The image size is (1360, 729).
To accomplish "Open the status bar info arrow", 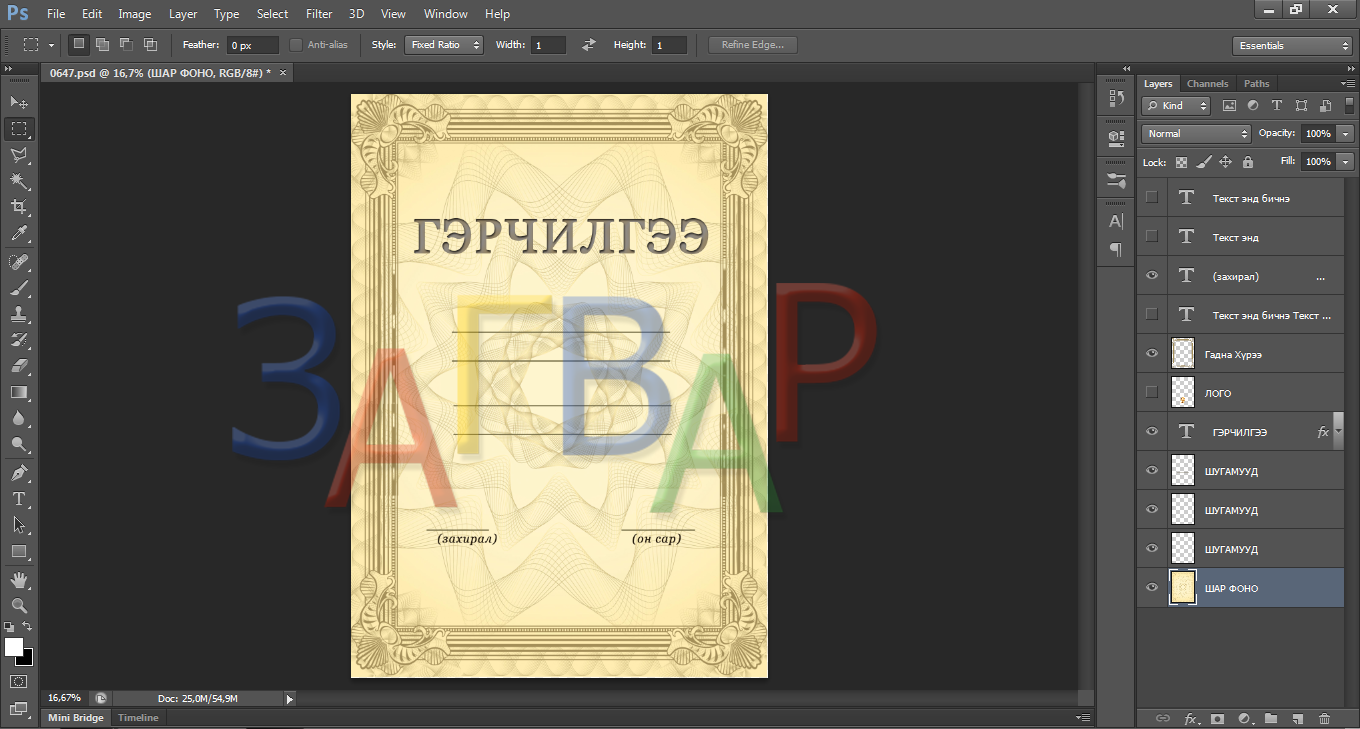I will (290, 699).
